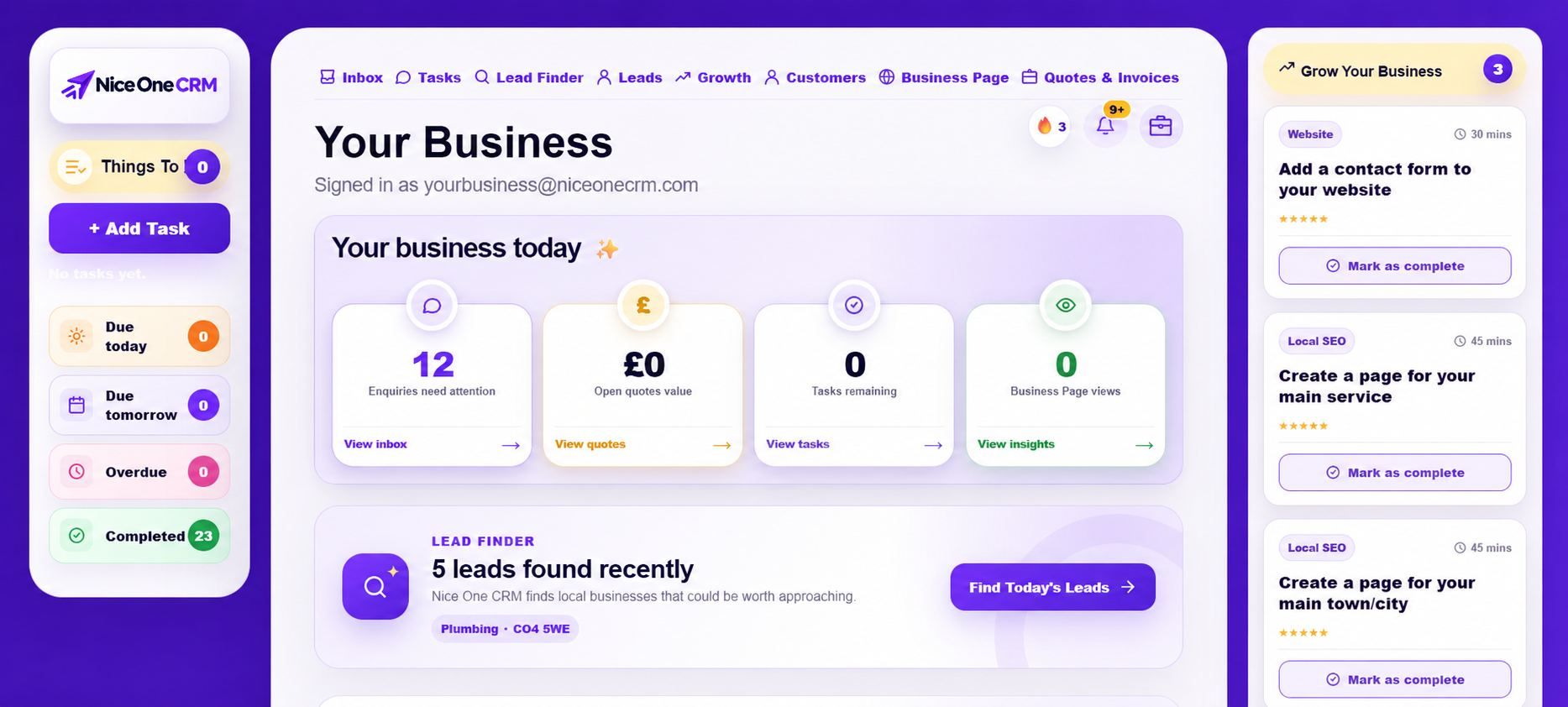Open the Completed tasks card showing 23
The width and height of the screenshot is (1568, 707).
point(139,536)
